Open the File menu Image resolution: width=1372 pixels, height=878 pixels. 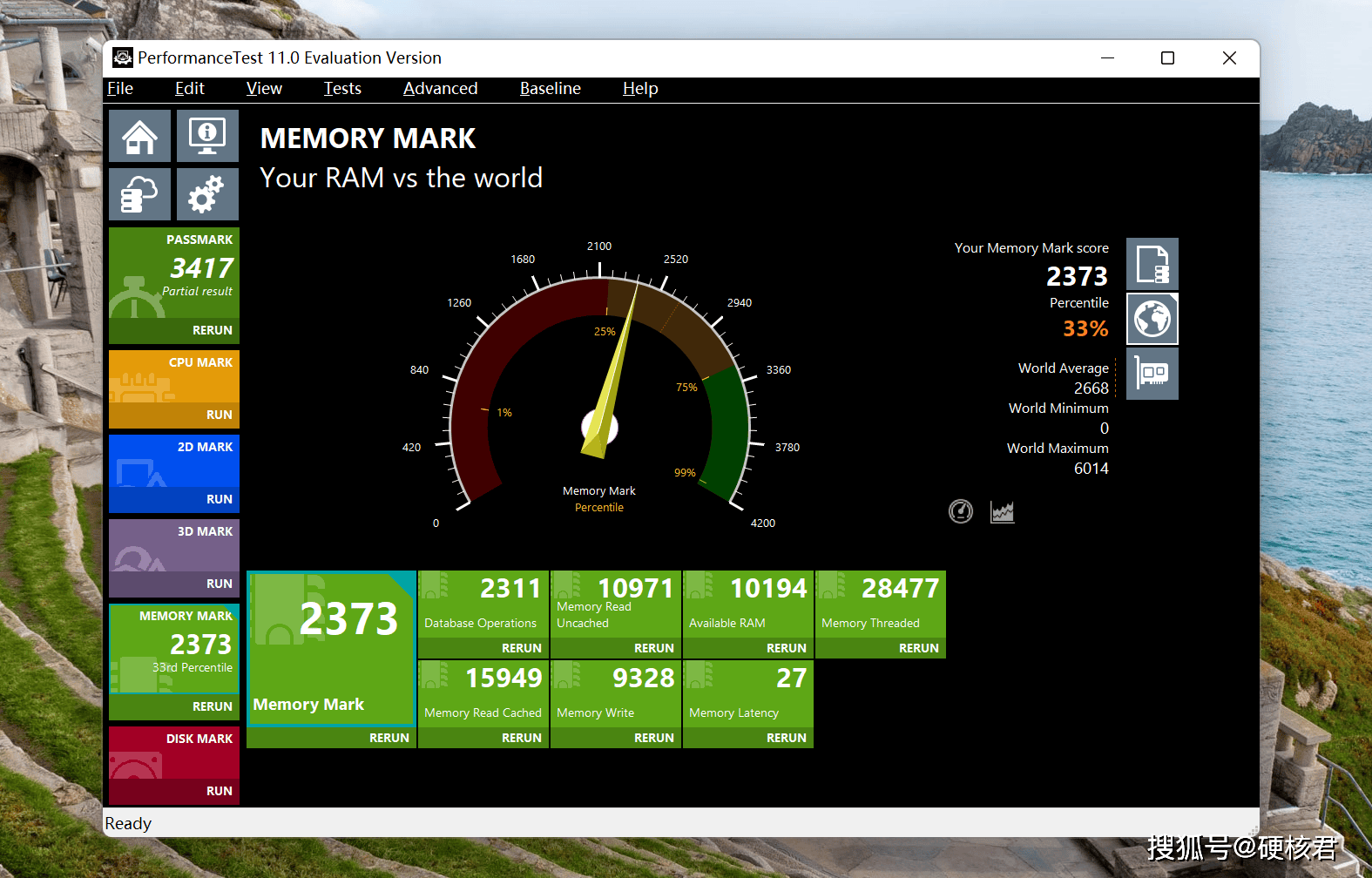point(120,89)
